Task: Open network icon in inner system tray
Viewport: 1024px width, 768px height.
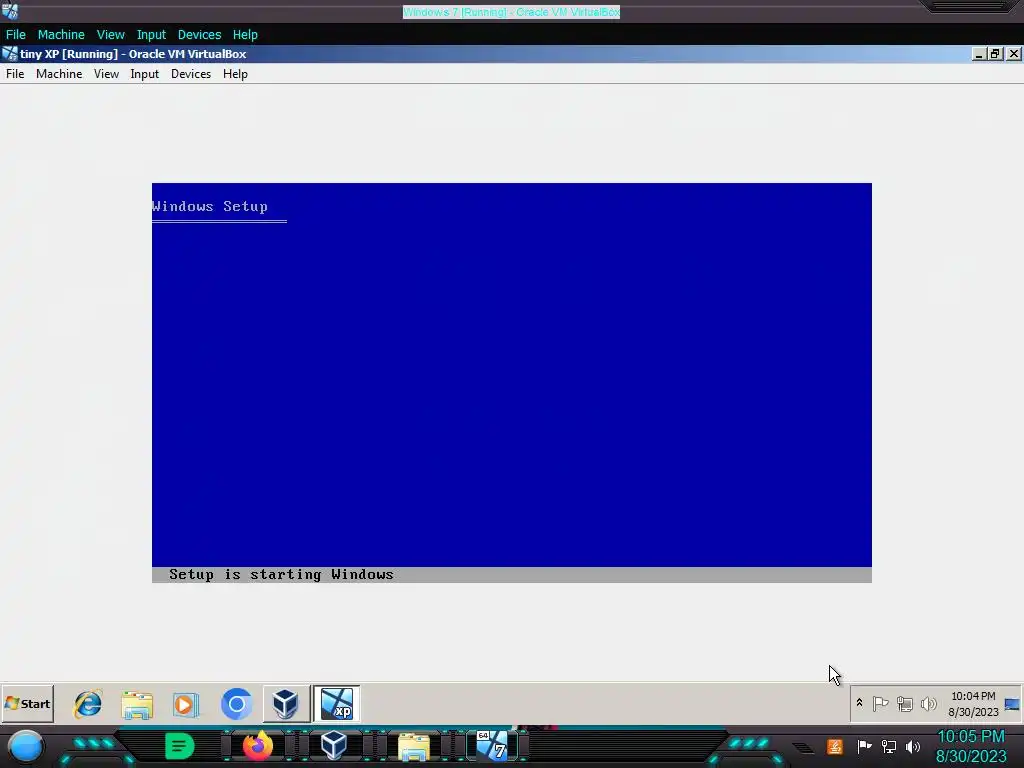Action: pos(904,703)
